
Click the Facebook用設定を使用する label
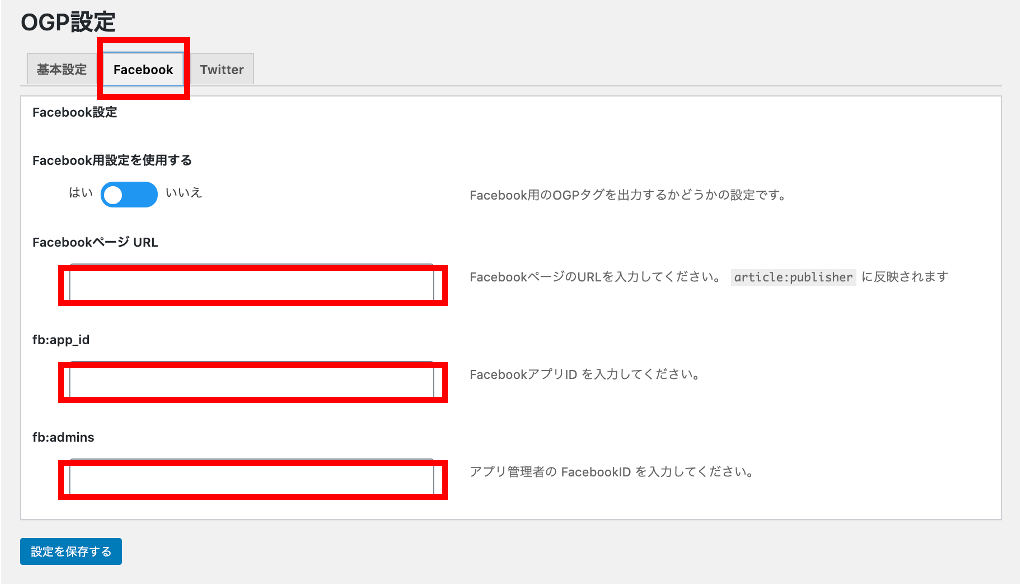[112, 160]
